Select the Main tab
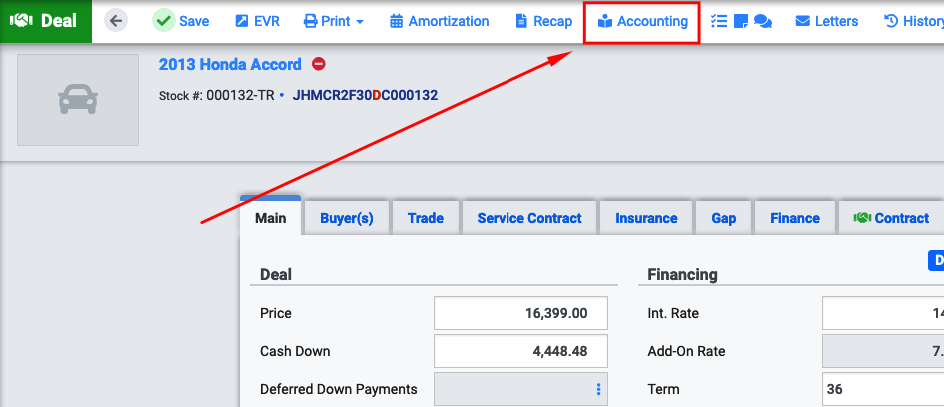 (x=270, y=218)
